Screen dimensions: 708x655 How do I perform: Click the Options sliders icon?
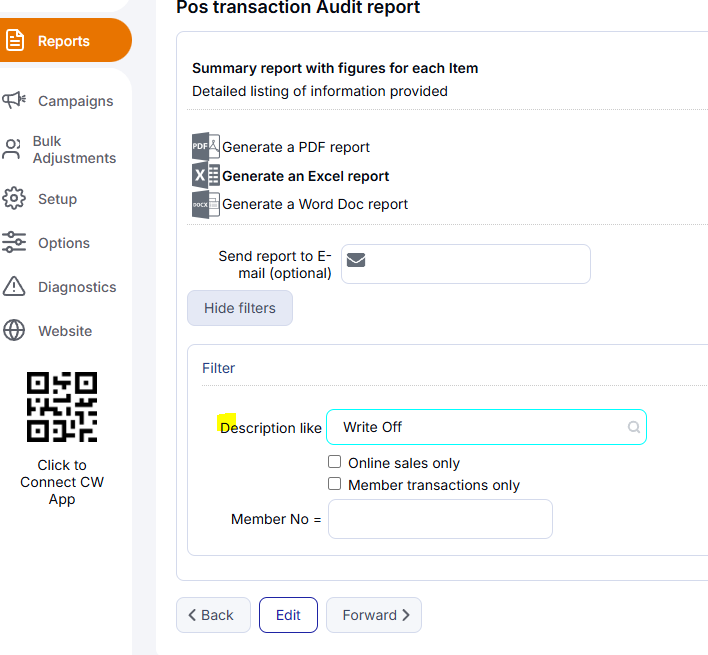click(14, 242)
